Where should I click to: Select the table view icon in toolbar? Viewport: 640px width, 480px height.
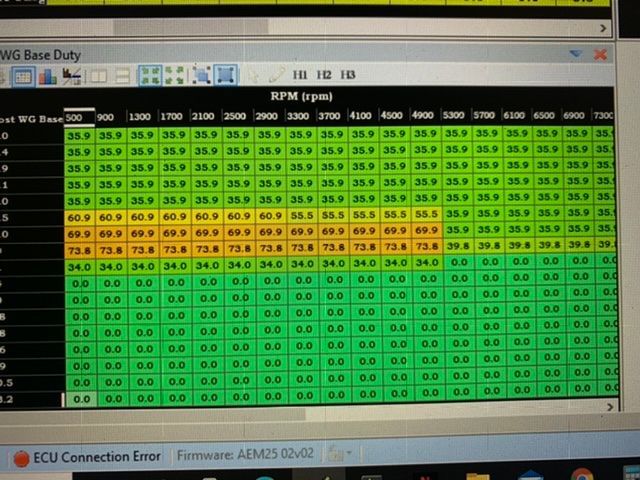pyautogui.click(x=24, y=76)
